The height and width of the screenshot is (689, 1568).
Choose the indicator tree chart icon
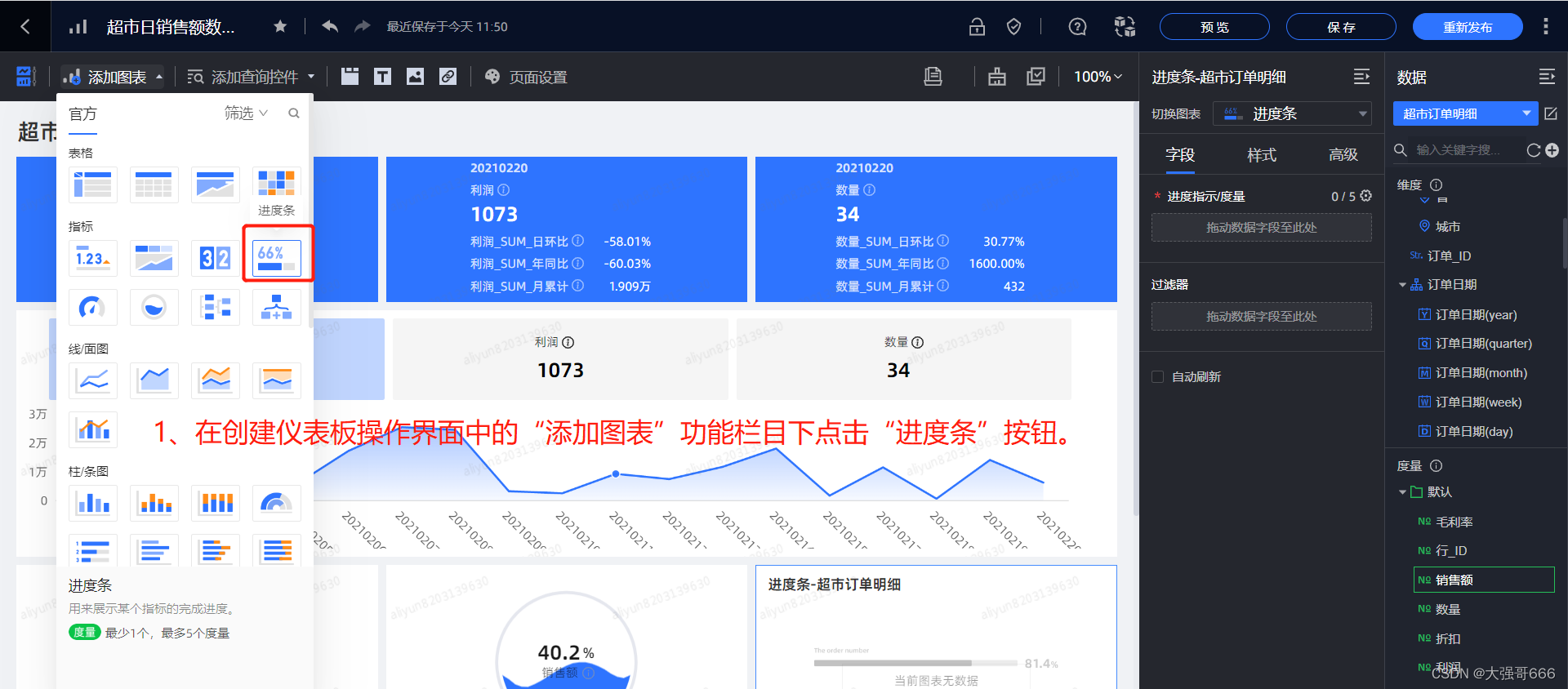tap(277, 308)
